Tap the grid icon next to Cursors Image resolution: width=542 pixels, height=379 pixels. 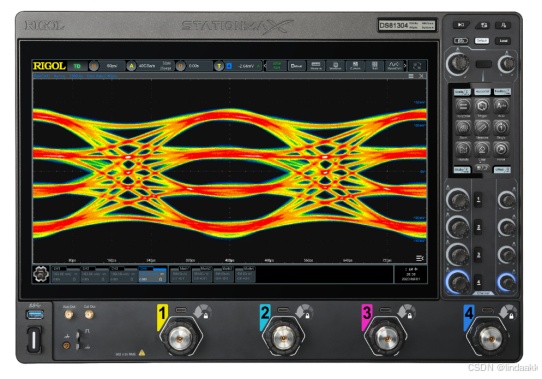coord(374,66)
